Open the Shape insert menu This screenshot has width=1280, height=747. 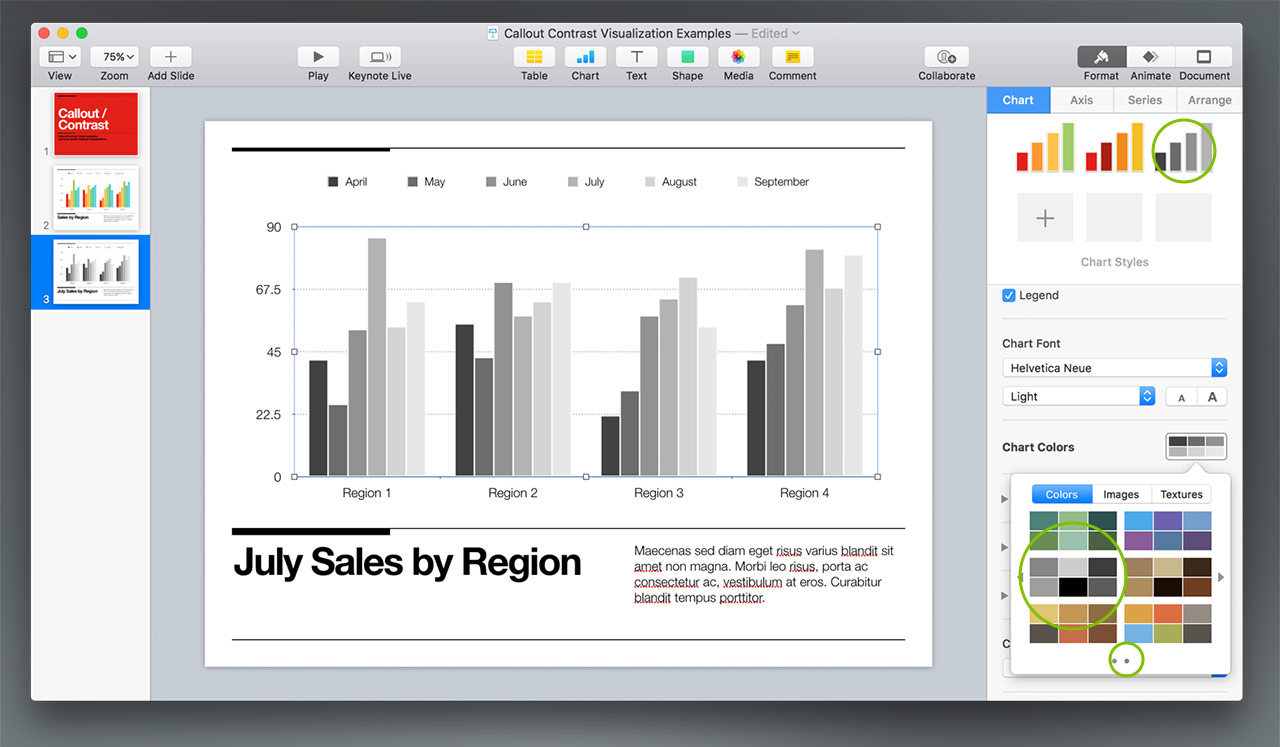click(x=687, y=58)
